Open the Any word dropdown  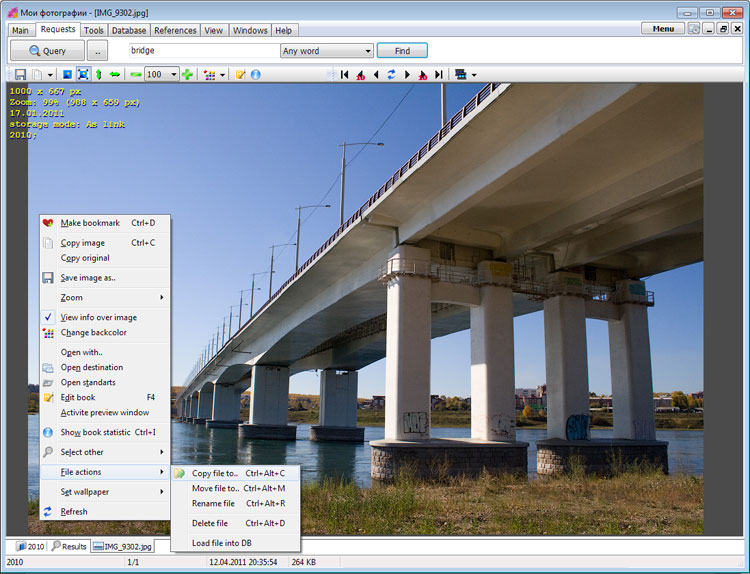pos(327,51)
